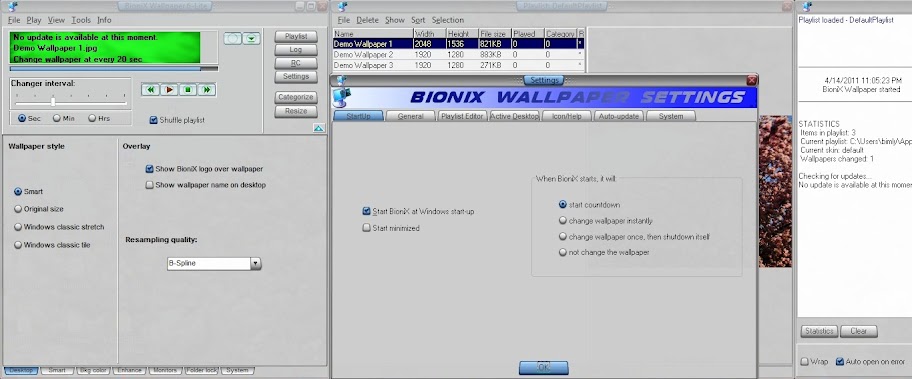
Task: Check the Start minimized option
Action: (366, 228)
